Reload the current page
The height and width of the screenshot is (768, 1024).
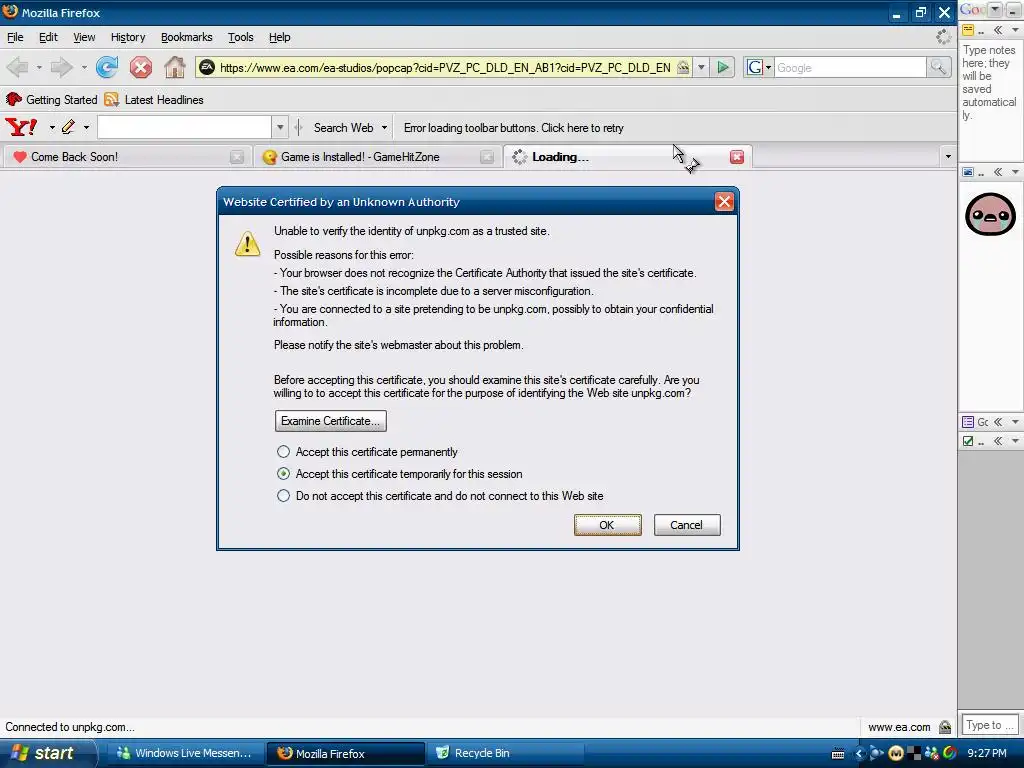pyautogui.click(x=106, y=67)
